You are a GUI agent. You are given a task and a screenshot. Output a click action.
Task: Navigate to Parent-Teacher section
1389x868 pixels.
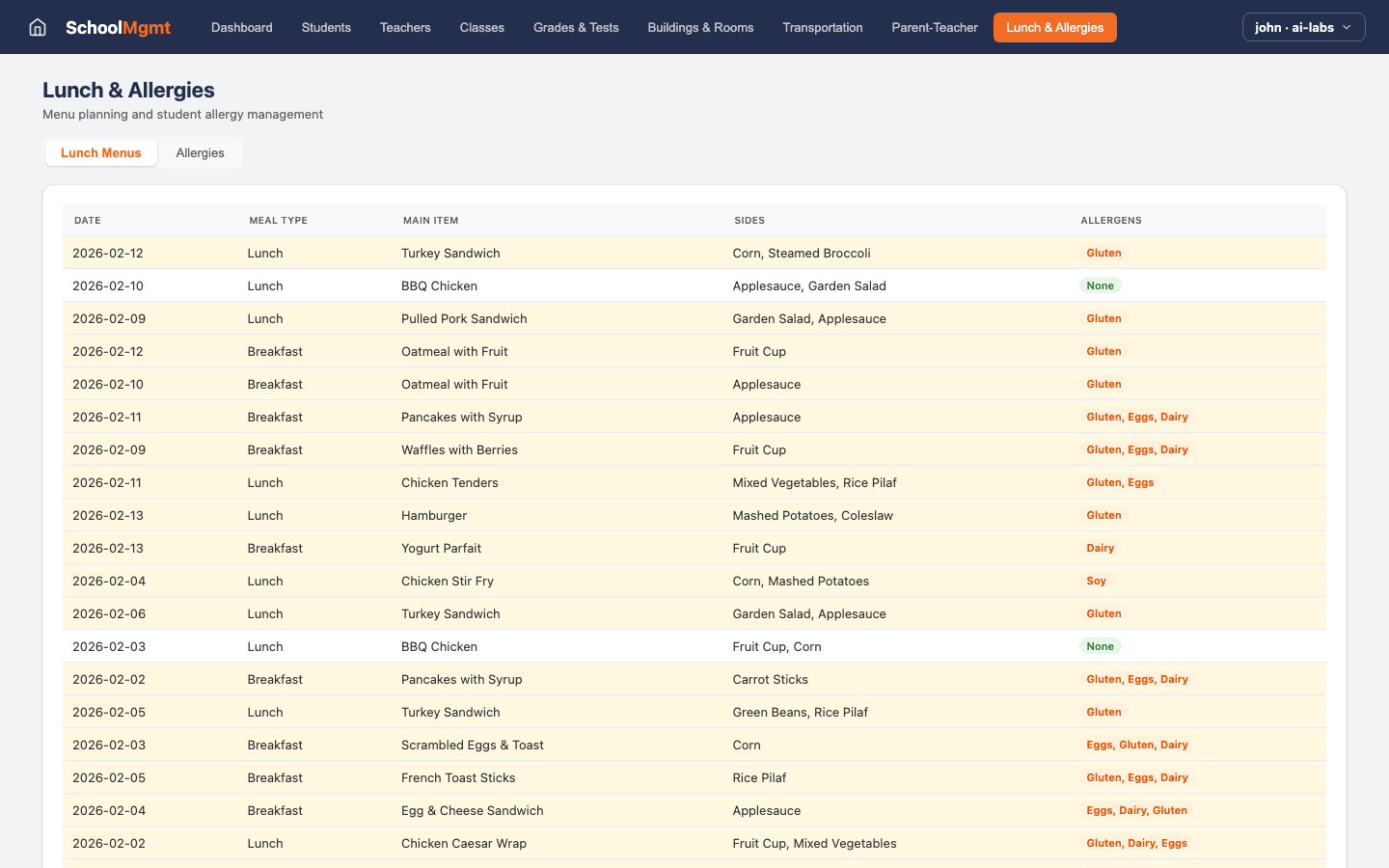click(x=934, y=27)
